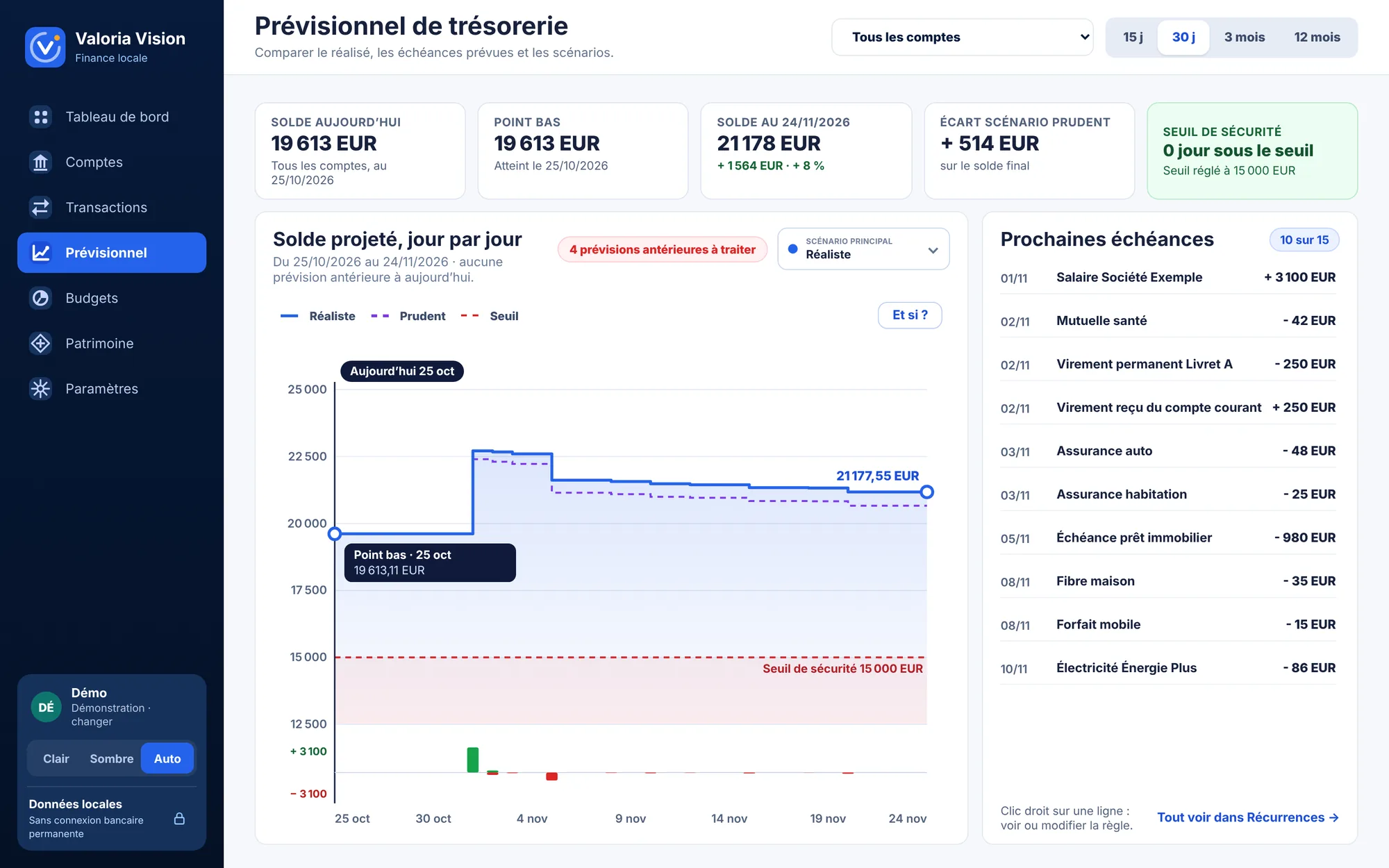Click the Prévisionnel chart icon
The image size is (1389, 868).
[x=41, y=253]
